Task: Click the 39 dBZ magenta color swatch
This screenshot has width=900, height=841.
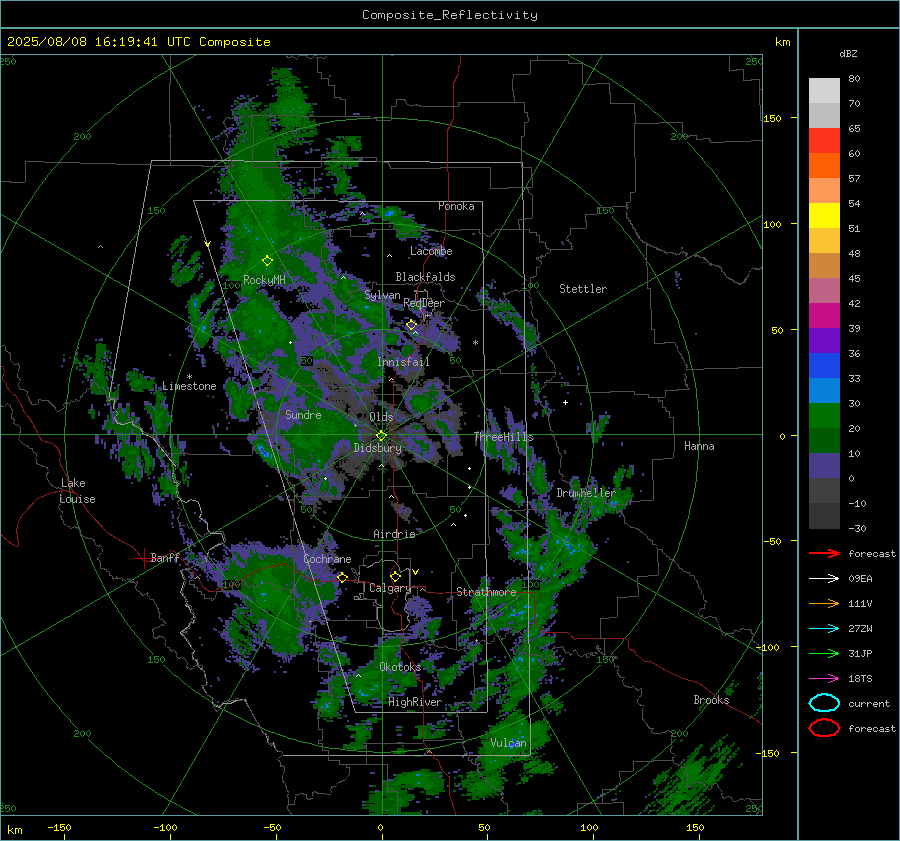Action: [824, 315]
